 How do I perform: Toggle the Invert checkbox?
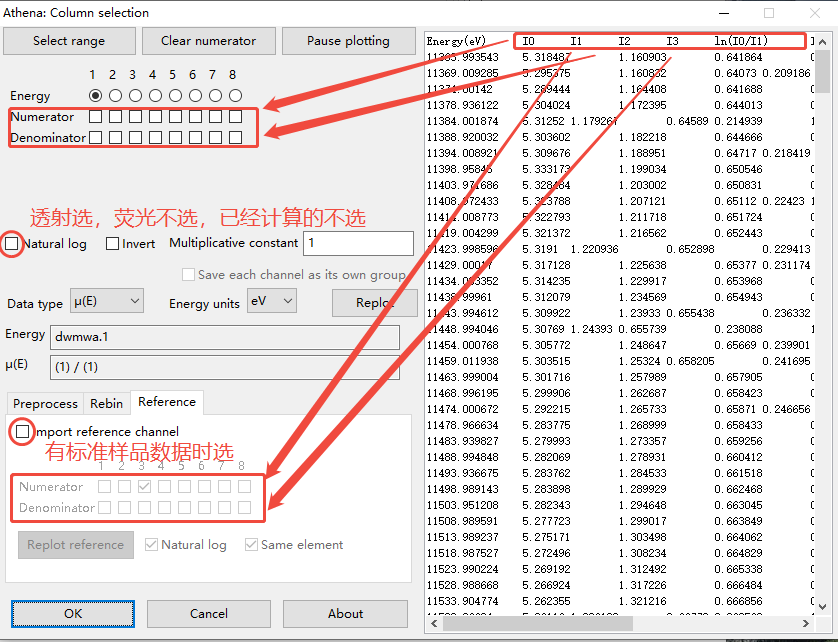pos(113,243)
